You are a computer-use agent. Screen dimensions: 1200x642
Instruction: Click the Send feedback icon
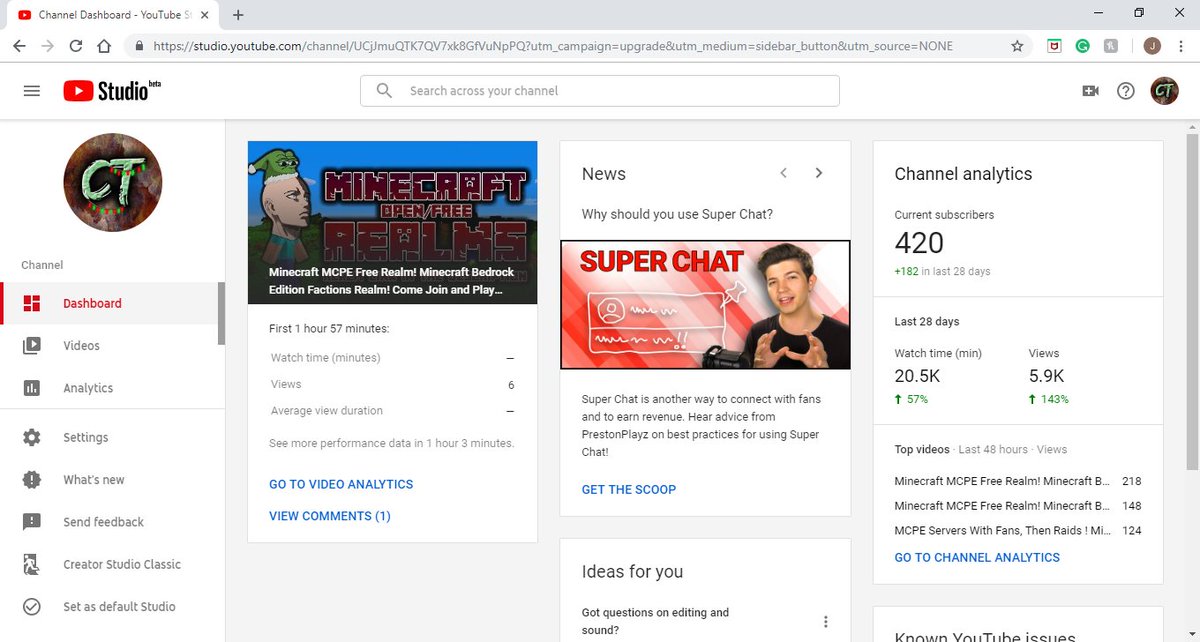[x=32, y=522]
